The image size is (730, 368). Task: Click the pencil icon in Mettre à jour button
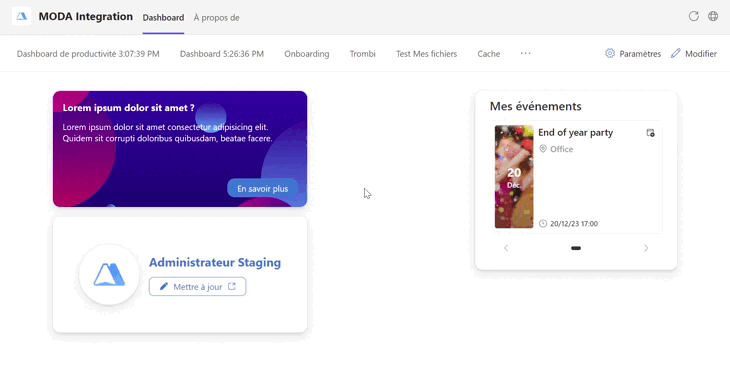[x=163, y=286]
